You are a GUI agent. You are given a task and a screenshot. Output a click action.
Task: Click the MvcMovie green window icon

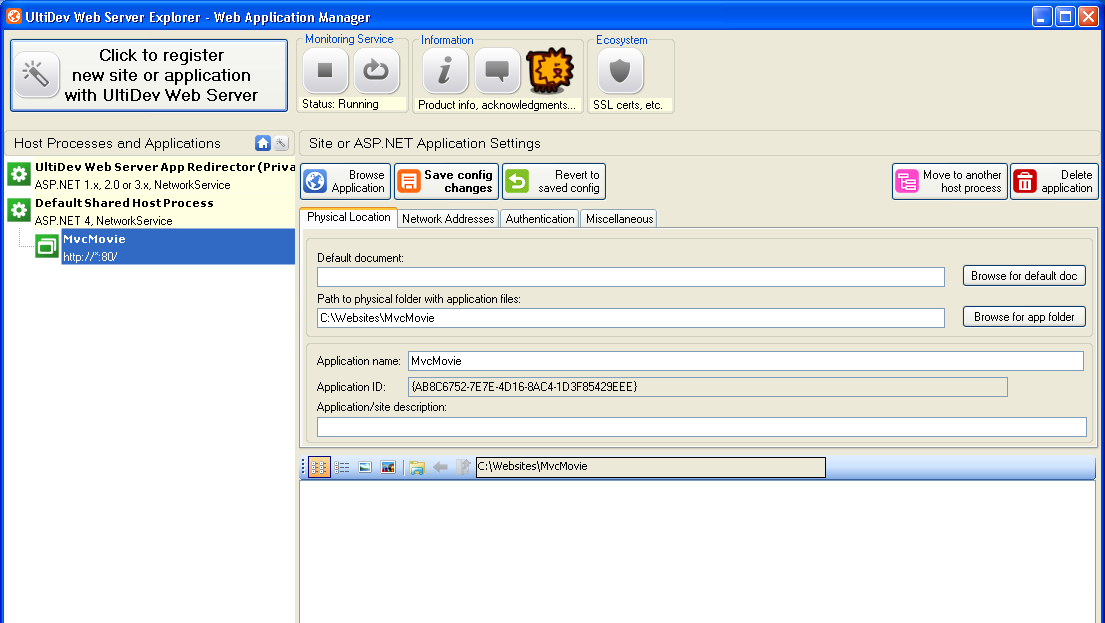[47, 246]
